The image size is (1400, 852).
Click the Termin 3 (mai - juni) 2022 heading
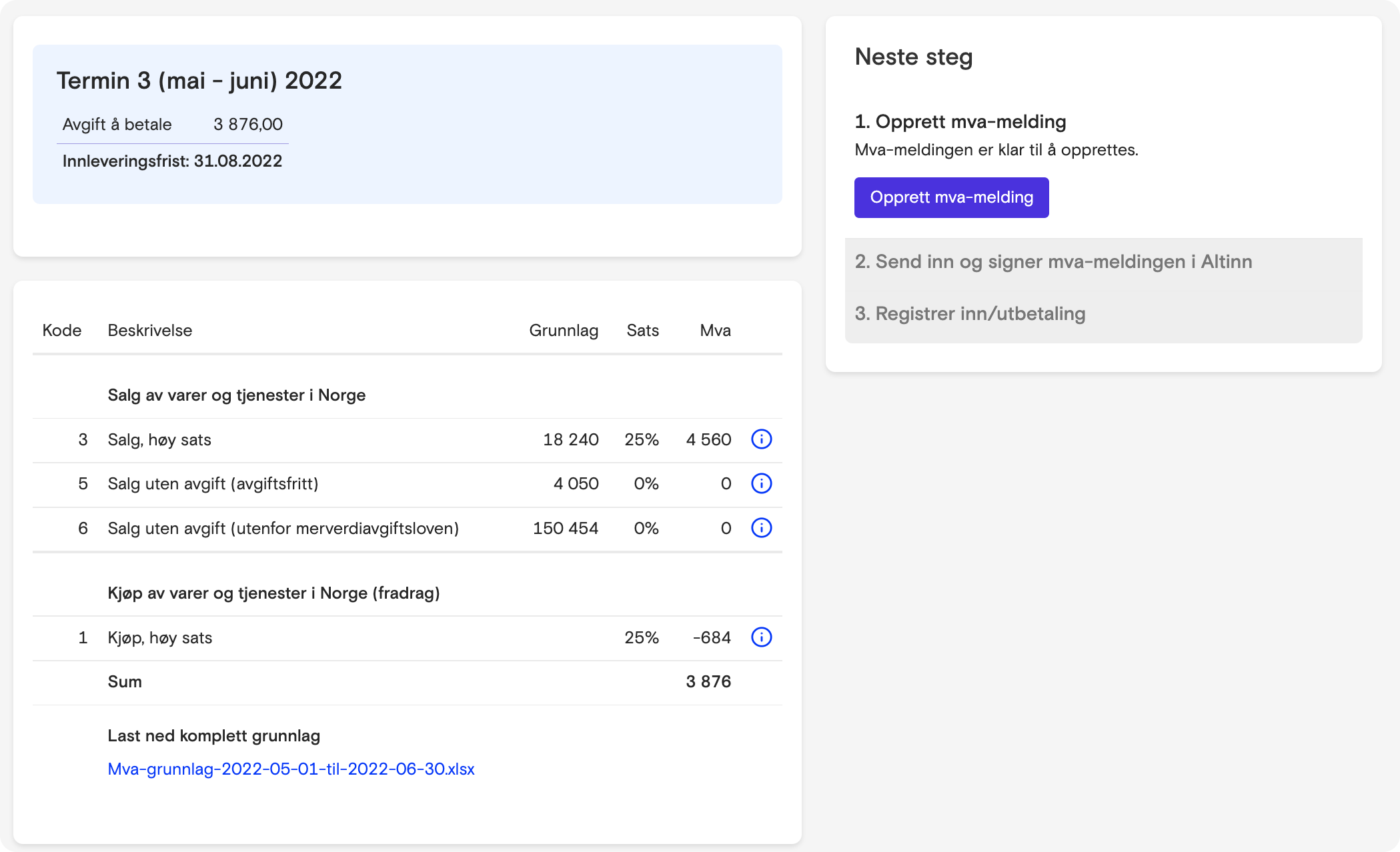199,81
